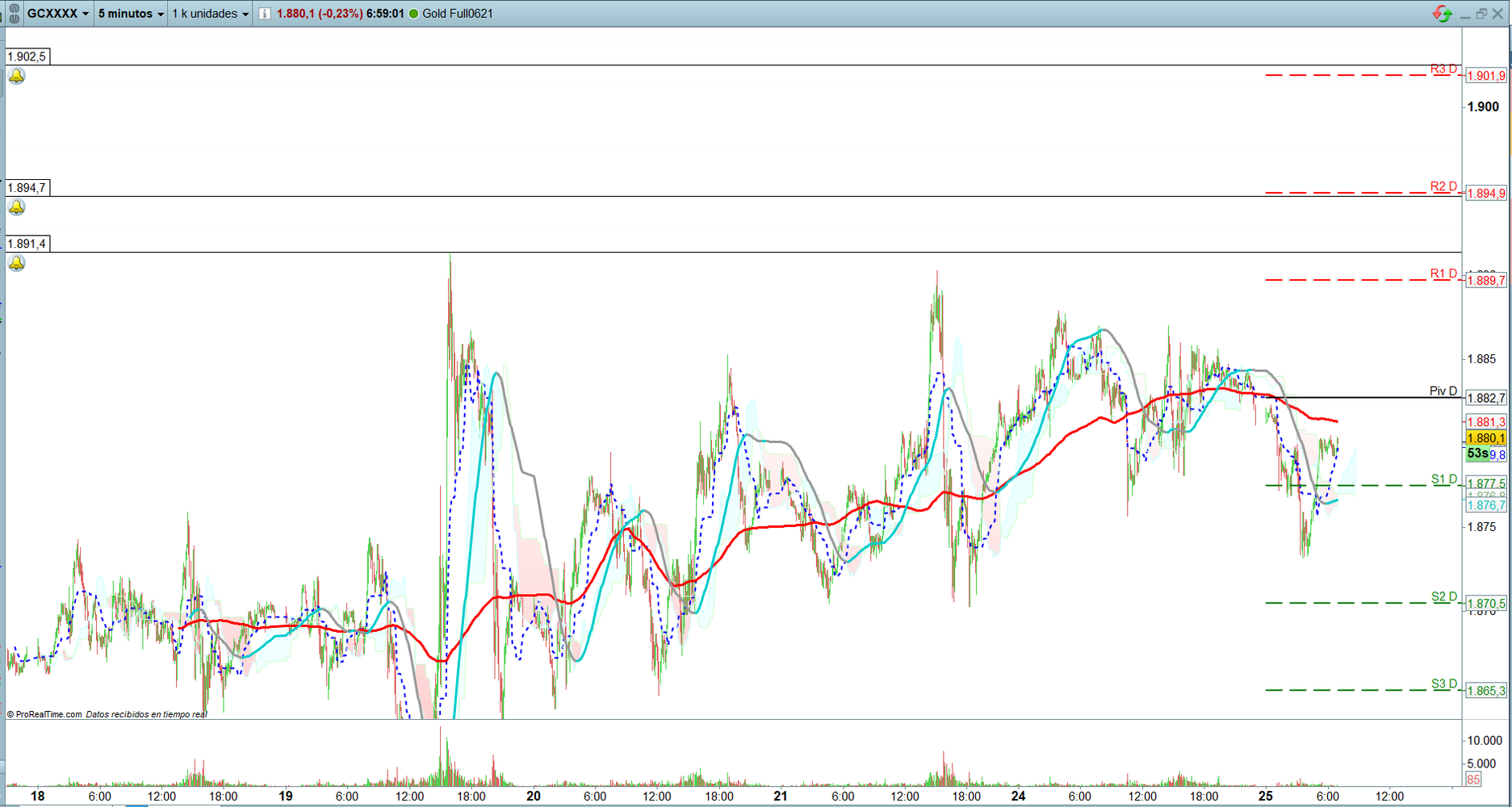Screen dimensions: 1512x807
Task: Click date 19 on the time axis
Action: 285,796
